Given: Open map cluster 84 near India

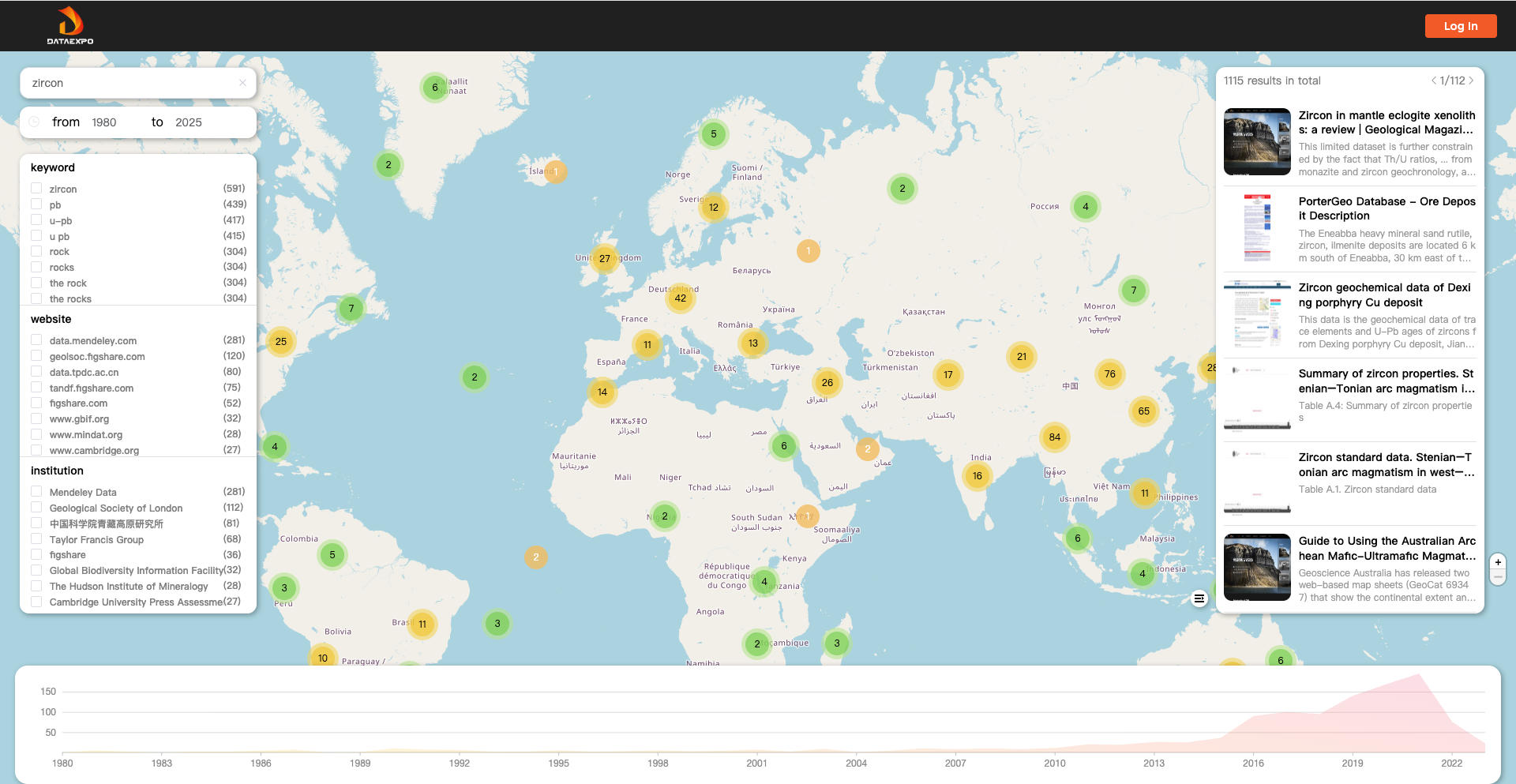Looking at the screenshot, I should (1055, 437).
